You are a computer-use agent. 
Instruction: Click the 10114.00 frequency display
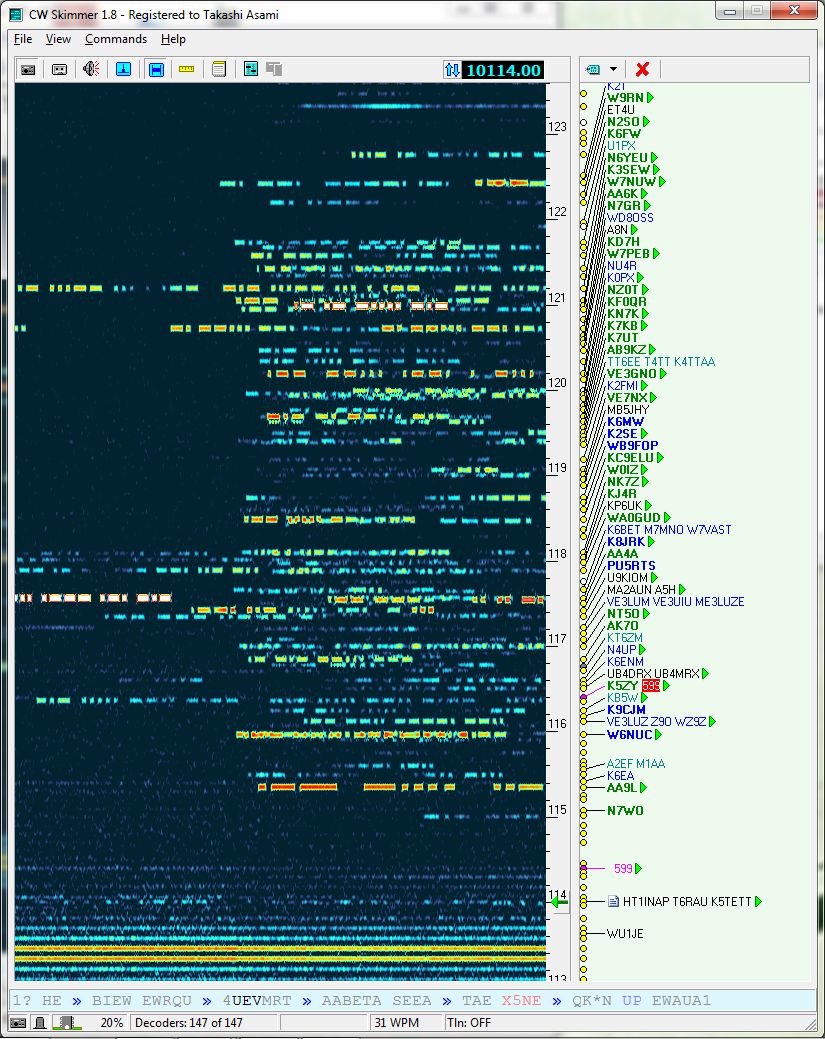tap(503, 70)
